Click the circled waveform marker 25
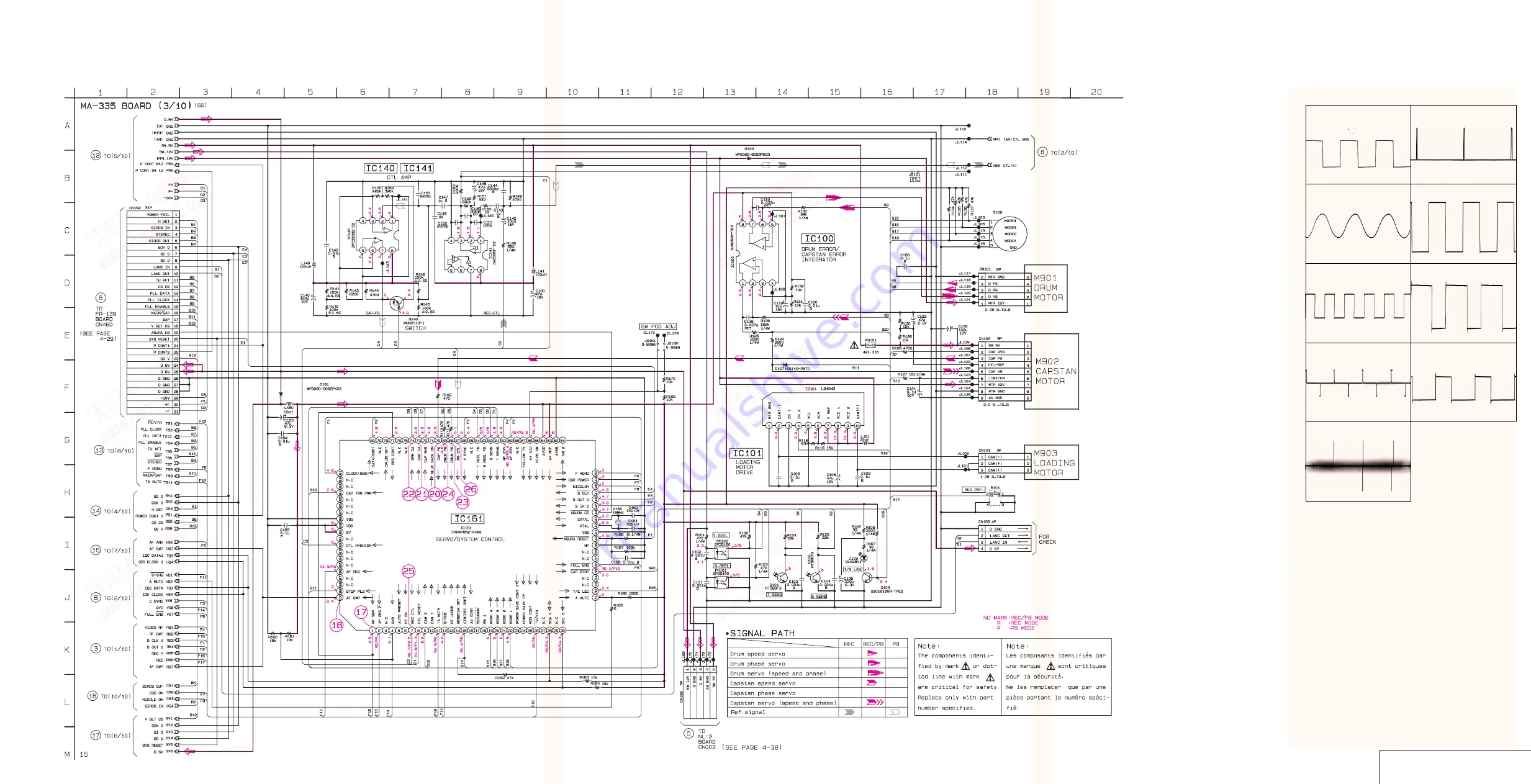 [409, 571]
